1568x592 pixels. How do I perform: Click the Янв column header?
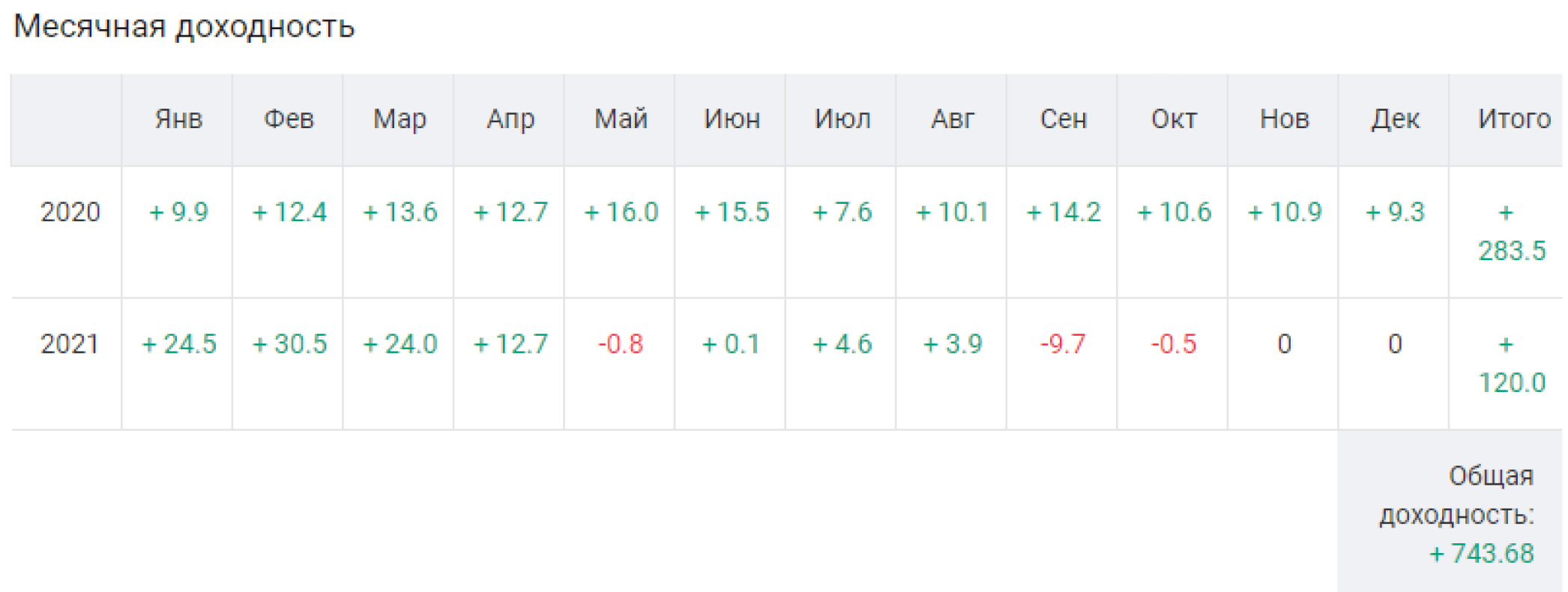tap(178, 119)
